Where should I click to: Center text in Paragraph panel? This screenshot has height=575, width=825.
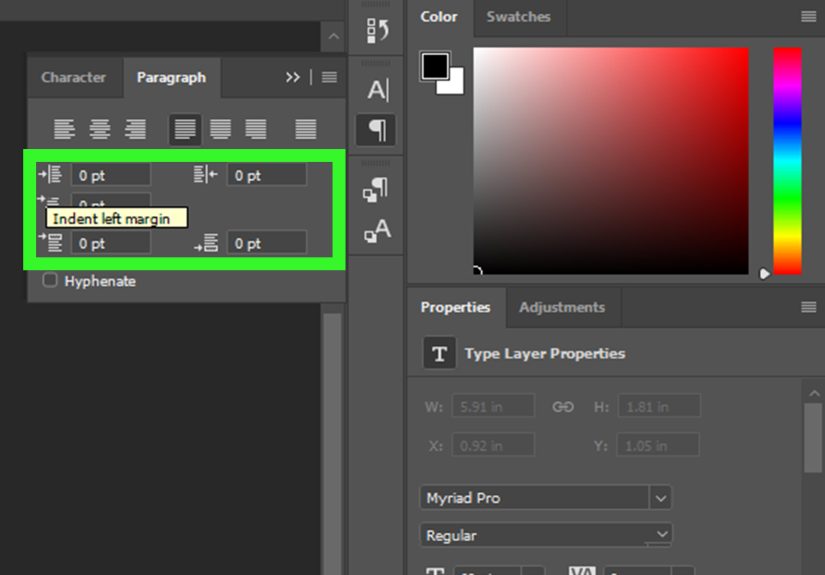[x=99, y=129]
